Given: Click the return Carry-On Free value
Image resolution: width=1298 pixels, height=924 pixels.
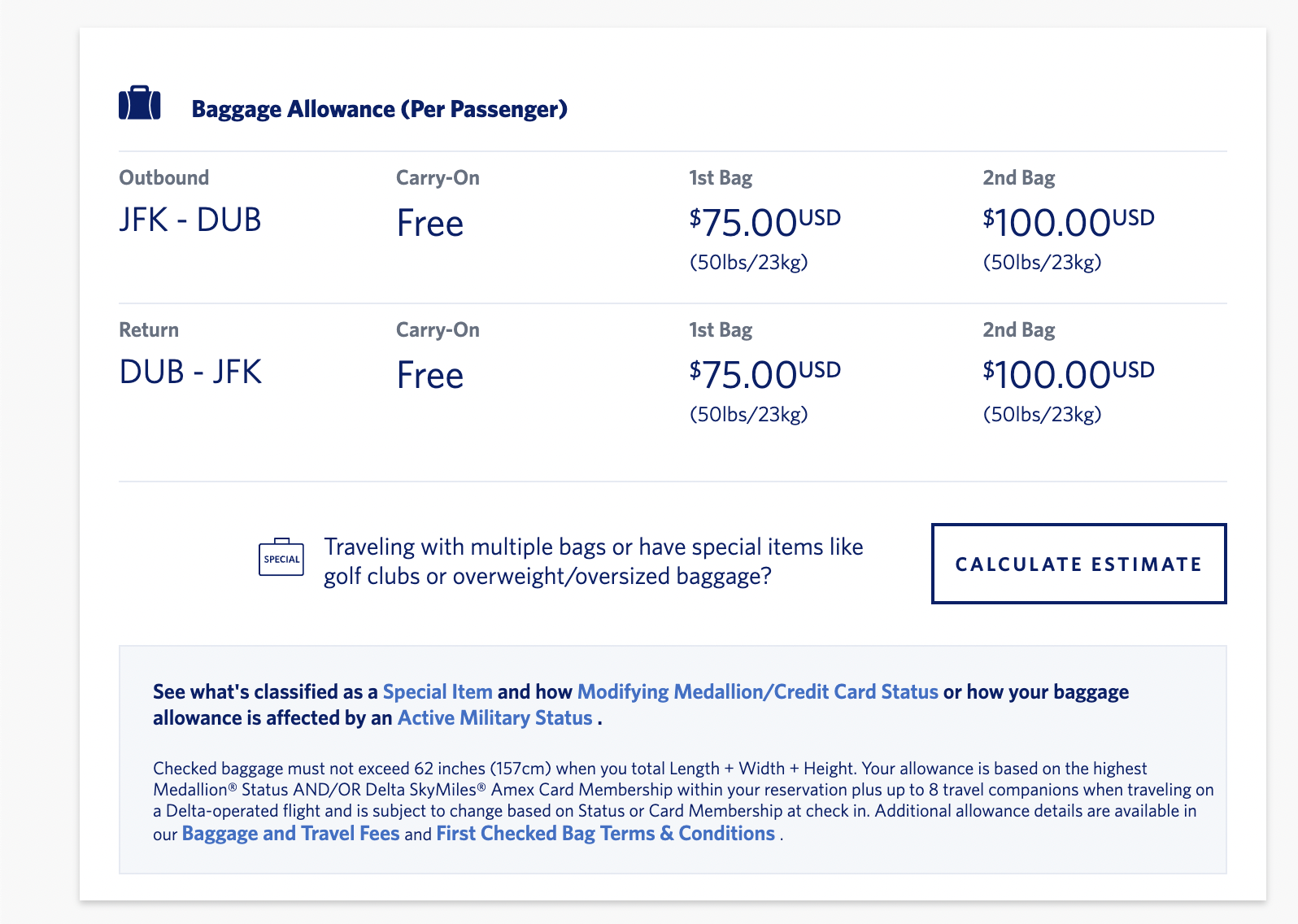Looking at the screenshot, I should click(x=430, y=376).
